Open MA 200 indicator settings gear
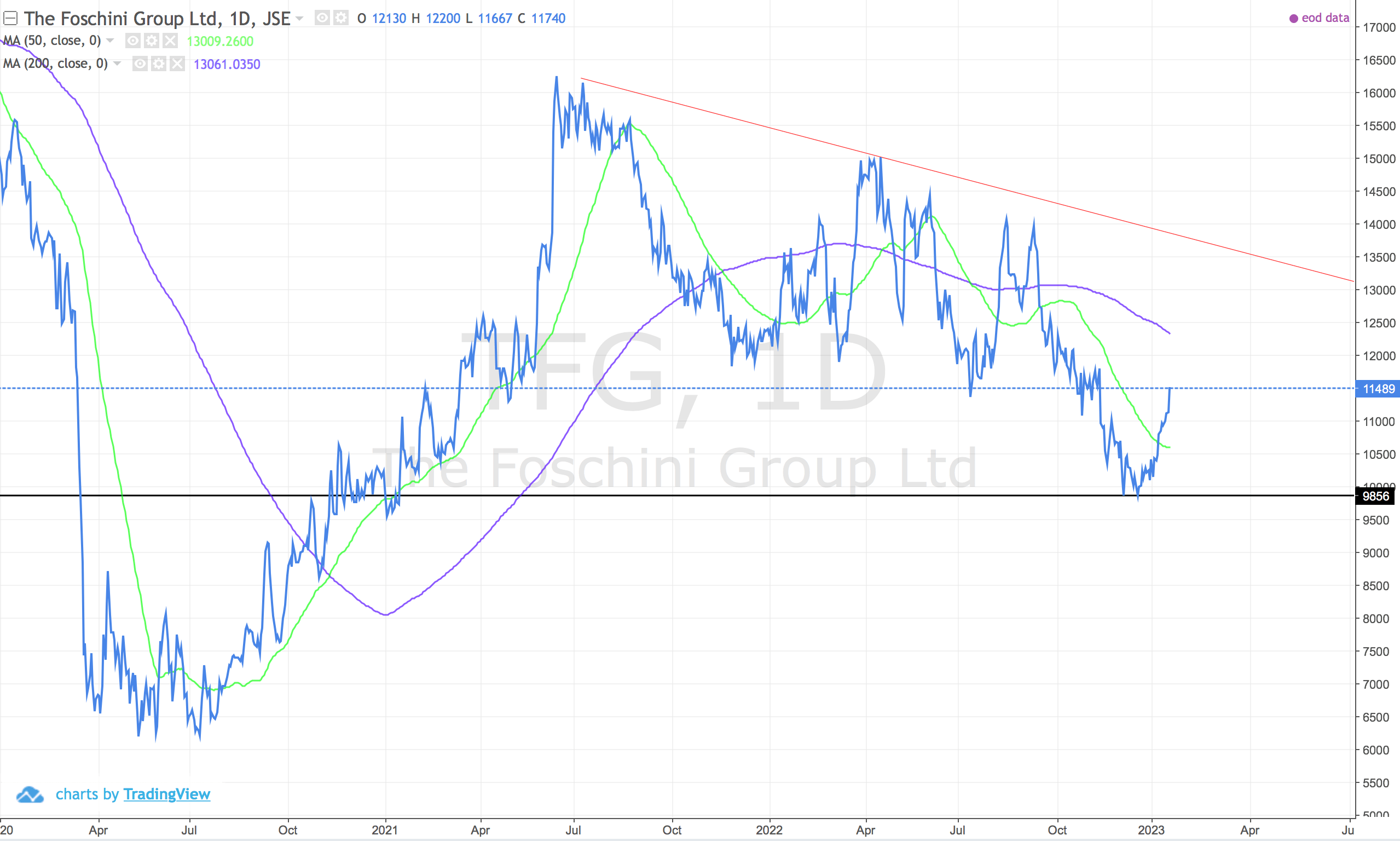This screenshot has width=1400, height=841. coord(159,64)
